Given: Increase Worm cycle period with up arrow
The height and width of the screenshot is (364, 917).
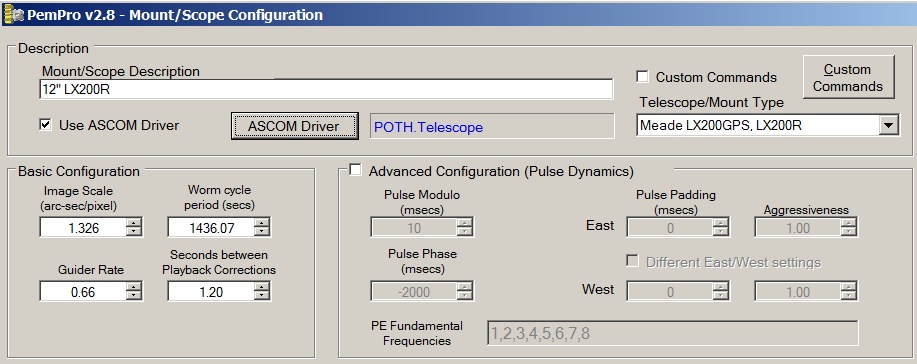Looking at the screenshot, I should 263,223.
